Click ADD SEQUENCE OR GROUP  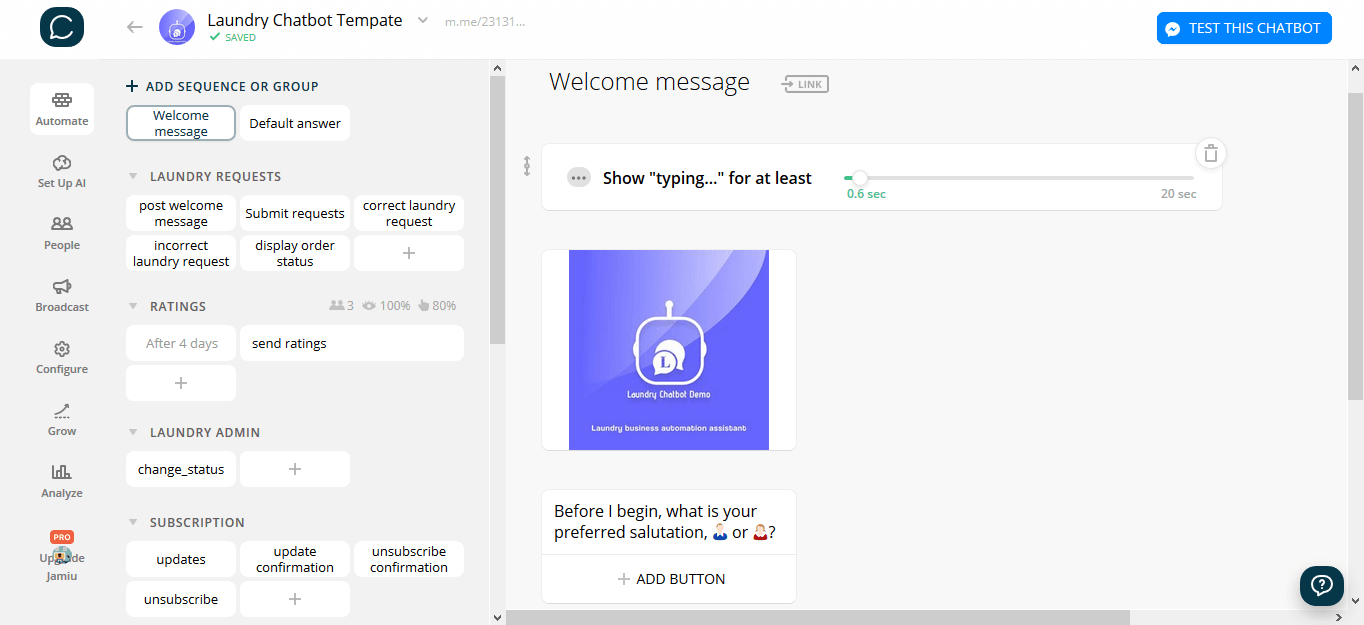click(x=222, y=86)
